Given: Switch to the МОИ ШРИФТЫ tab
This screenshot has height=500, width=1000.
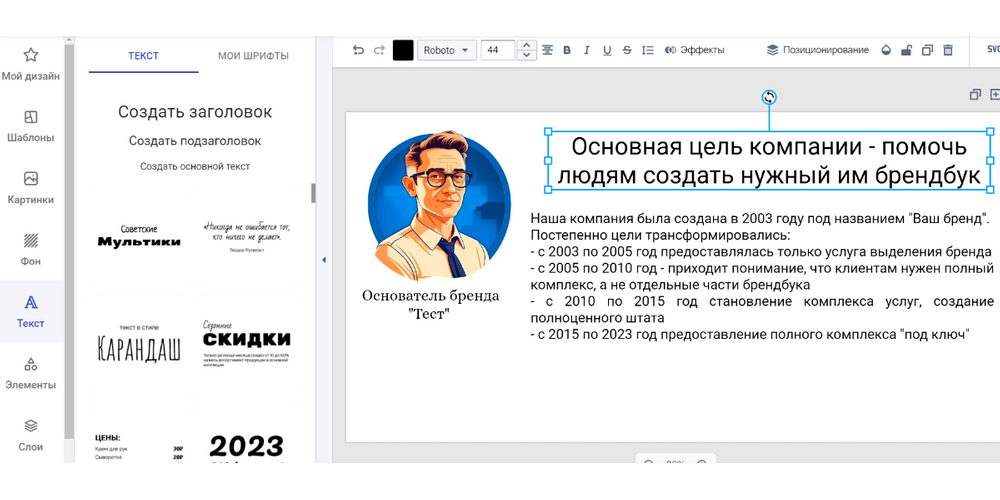Looking at the screenshot, I should pyautogui.click(x=253, y=56).
